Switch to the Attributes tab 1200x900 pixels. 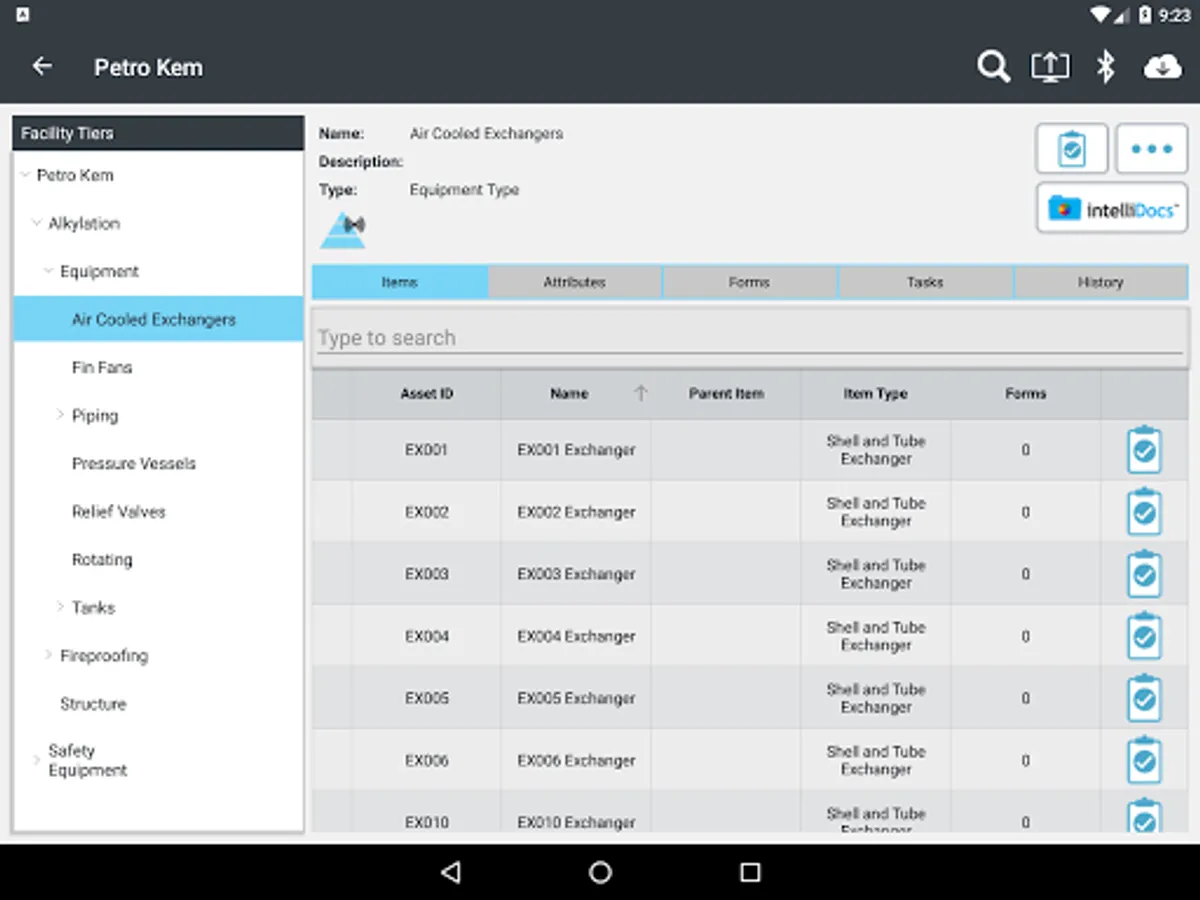click(x=575, y=282)
